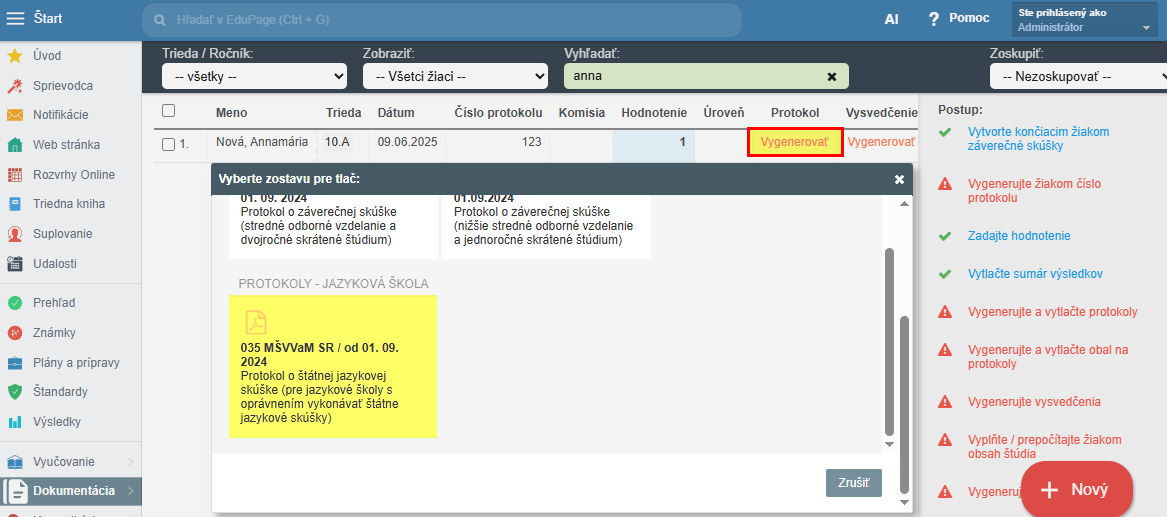Open the hamburger menu next to Štart

point(16,19)
